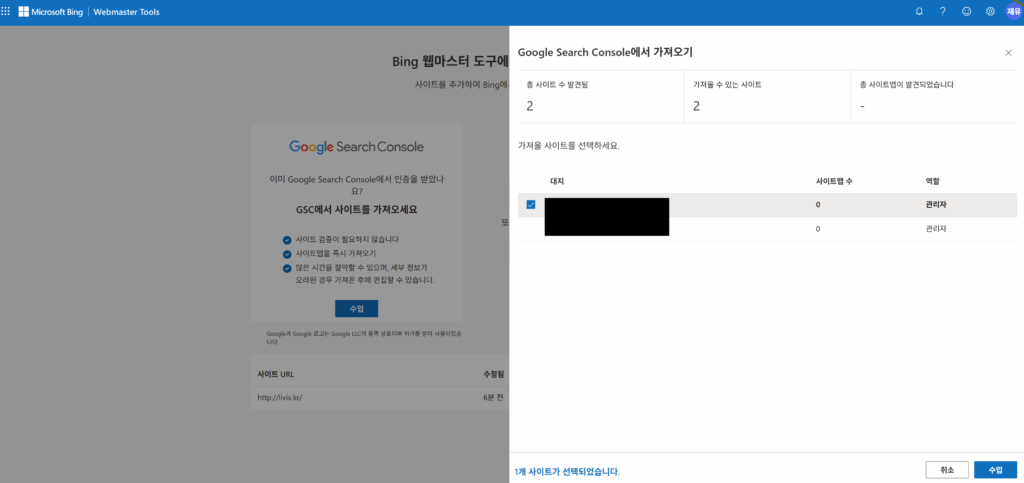
Task: Click the Microsoft Bing logo
Action: 50,12
